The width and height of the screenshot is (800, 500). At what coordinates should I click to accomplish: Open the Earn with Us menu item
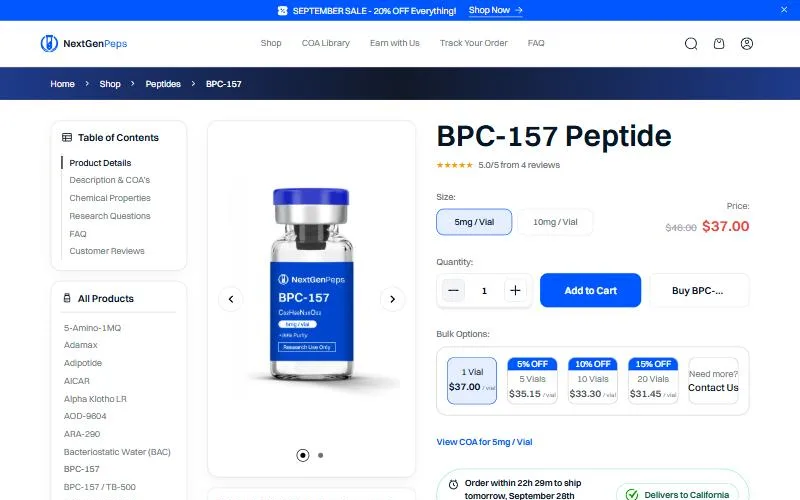395,43
